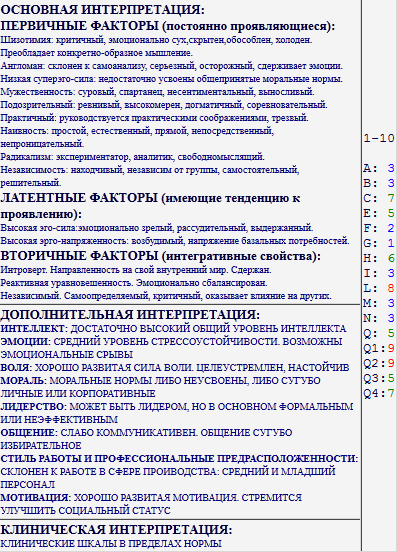Select the ДОПОЛНИТЕЛЬНАЯ ИНТЕРПРЕТАЦИЯ heading
Screen dimensions: 397x552
point(130,314)
